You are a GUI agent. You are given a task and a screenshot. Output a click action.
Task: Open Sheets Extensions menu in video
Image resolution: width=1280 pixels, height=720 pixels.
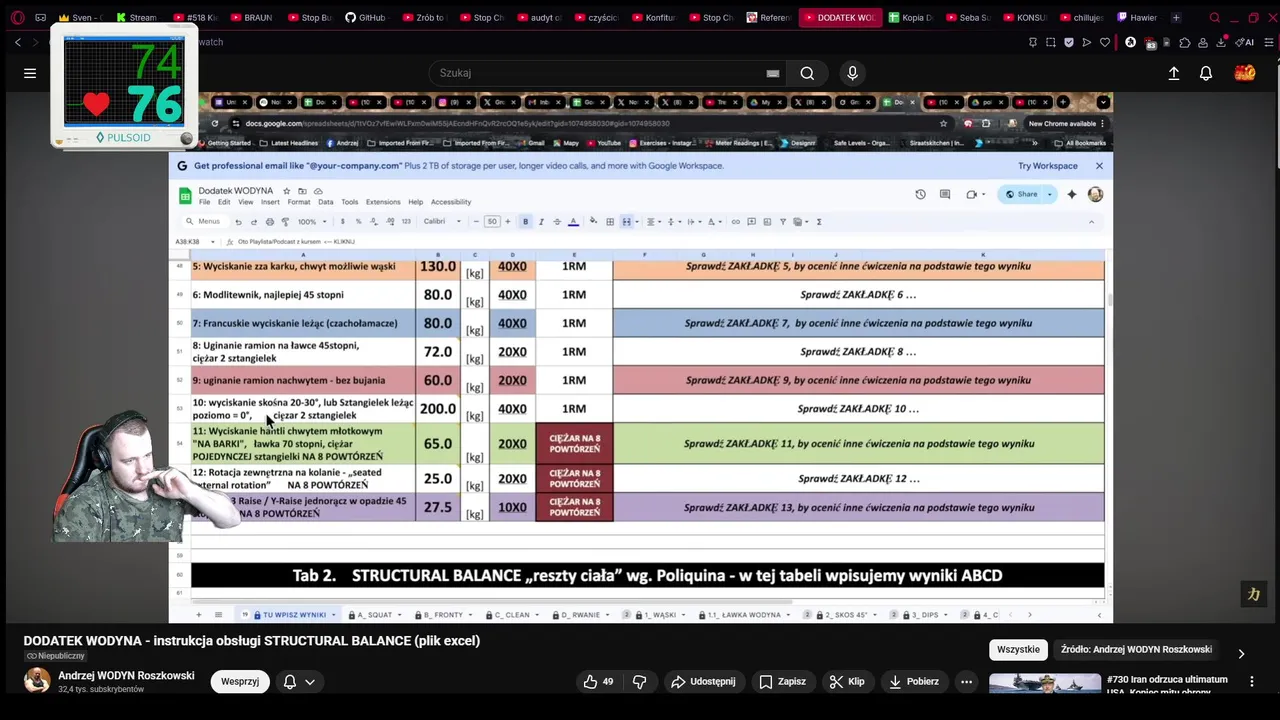[383, 202]
